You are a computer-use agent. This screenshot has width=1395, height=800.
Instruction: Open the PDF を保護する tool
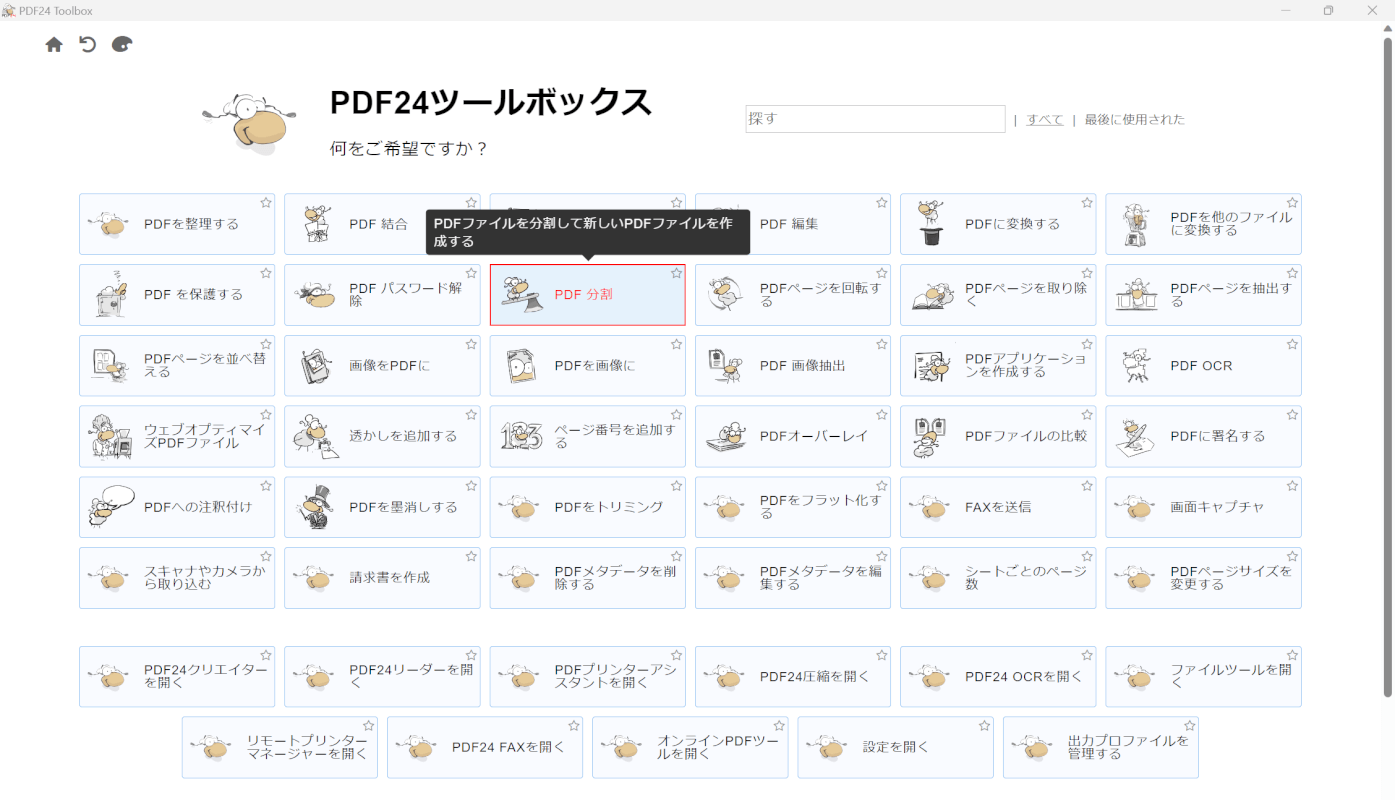(x=177, y=295)
